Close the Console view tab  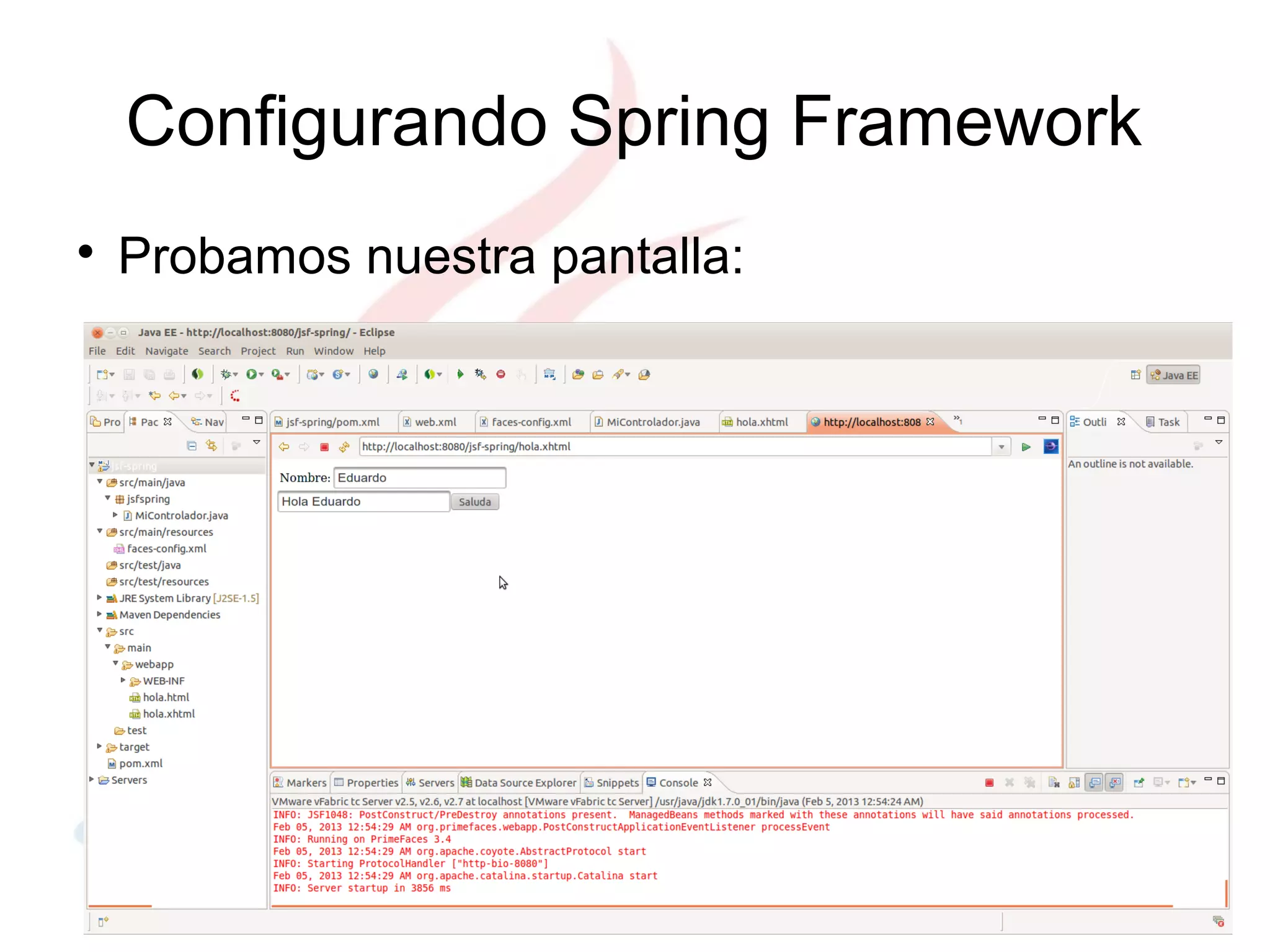[708, 783]
